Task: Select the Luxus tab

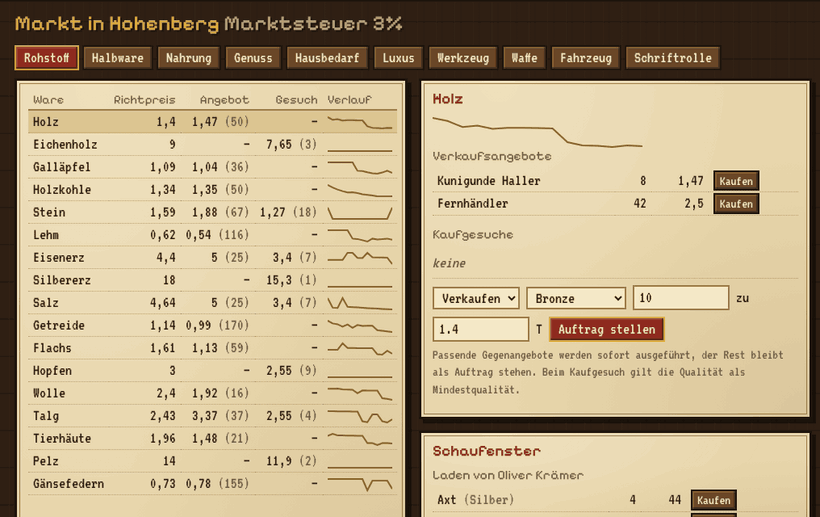Action: point(398,58)
